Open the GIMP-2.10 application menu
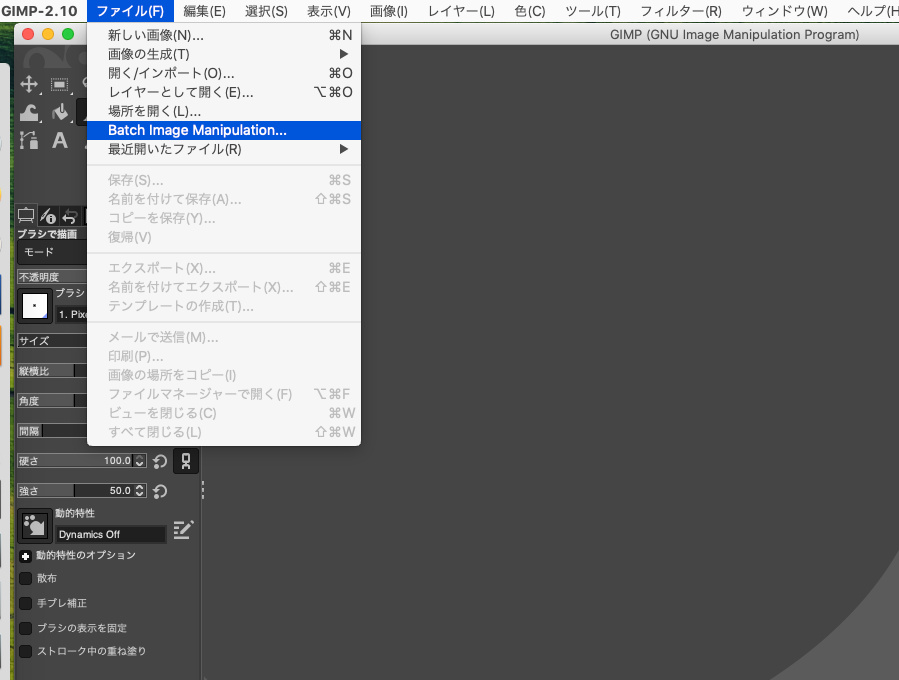 39,11
